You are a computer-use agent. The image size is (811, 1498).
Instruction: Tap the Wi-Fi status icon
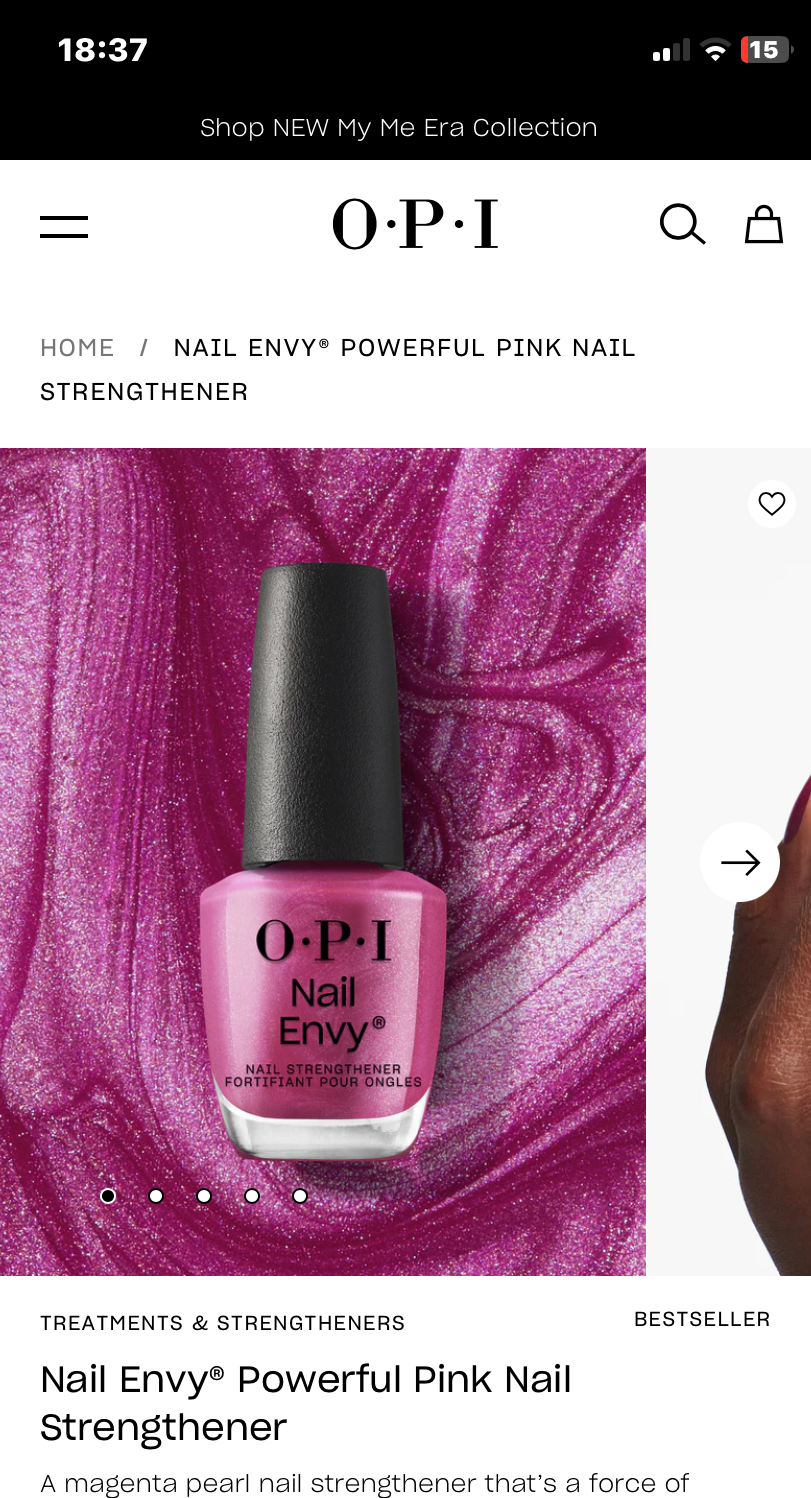[715, 51]
